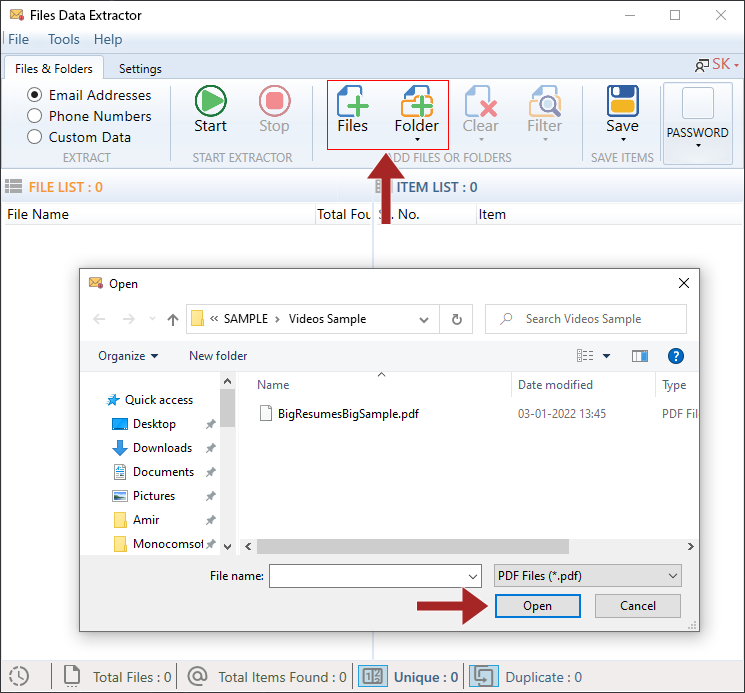The width and height of the screenshot is (745, 693).
Task: Close the Open dialog
Action: tap(684, 283)
